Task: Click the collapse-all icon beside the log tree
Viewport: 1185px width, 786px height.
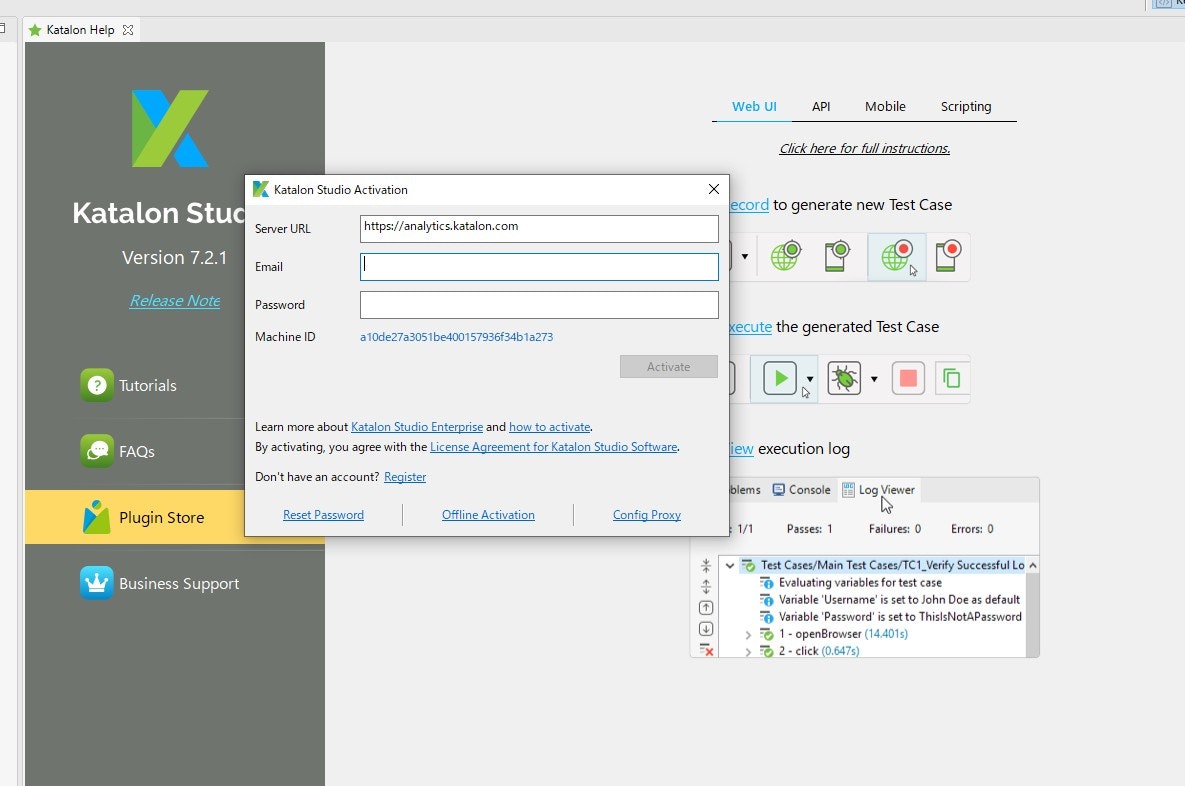Action: click(x=706, y=565)
